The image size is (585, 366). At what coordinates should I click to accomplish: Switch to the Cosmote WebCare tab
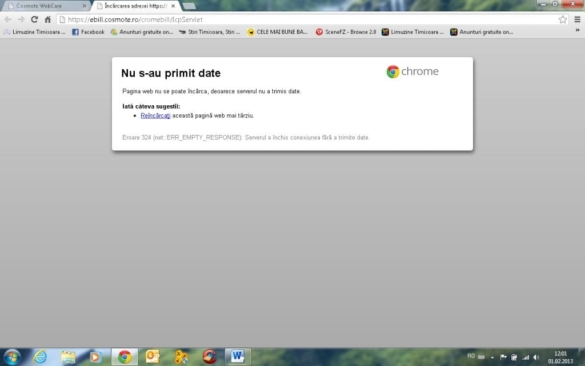(46, 6)
